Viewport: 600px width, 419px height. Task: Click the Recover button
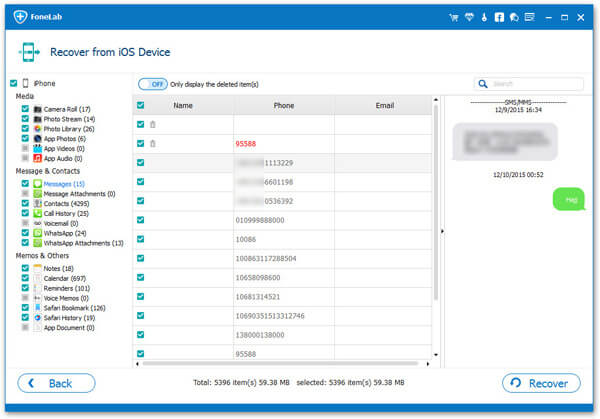(x=541, y=383)
